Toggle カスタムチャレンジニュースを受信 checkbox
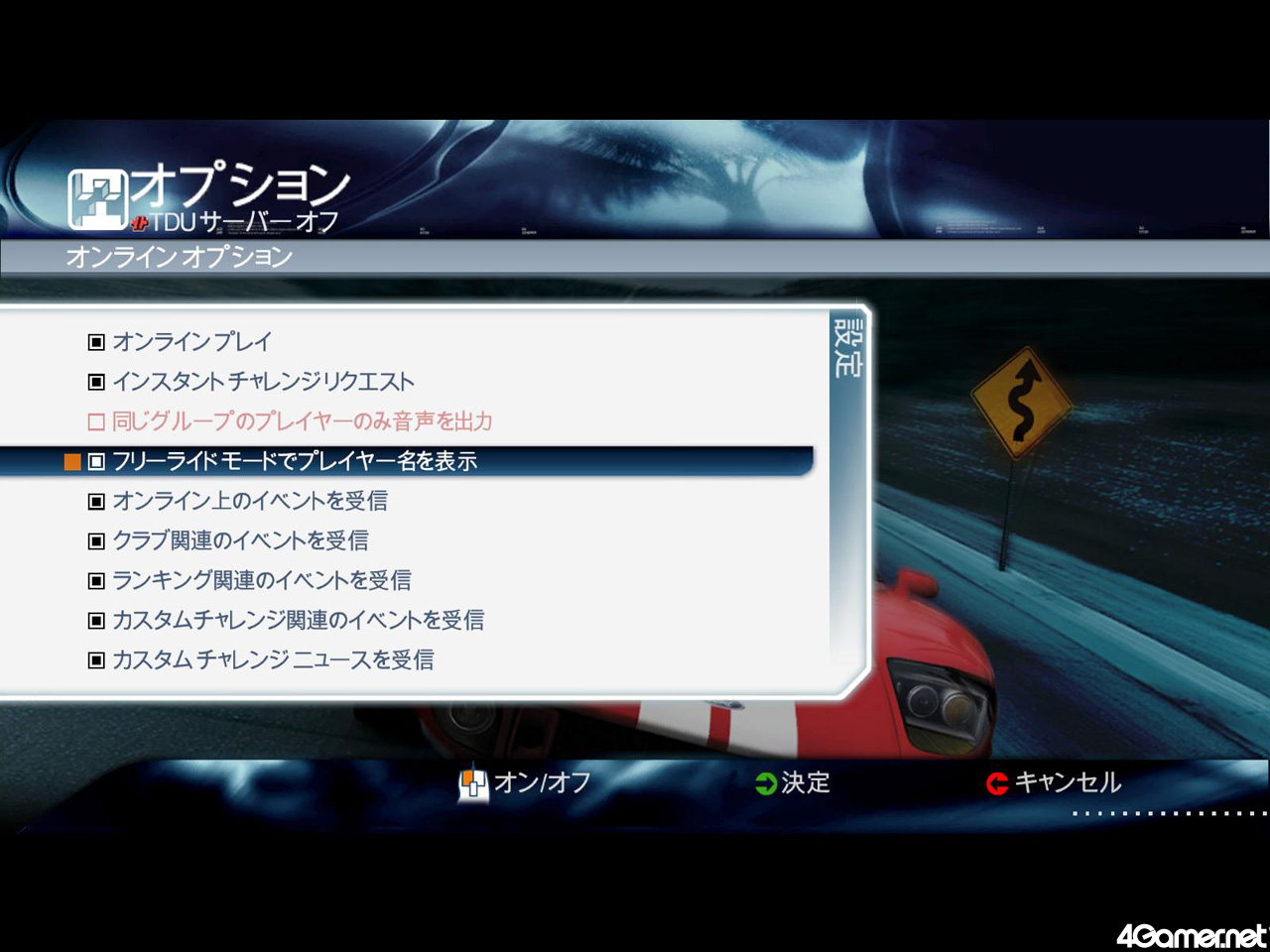 pos(96,659)
